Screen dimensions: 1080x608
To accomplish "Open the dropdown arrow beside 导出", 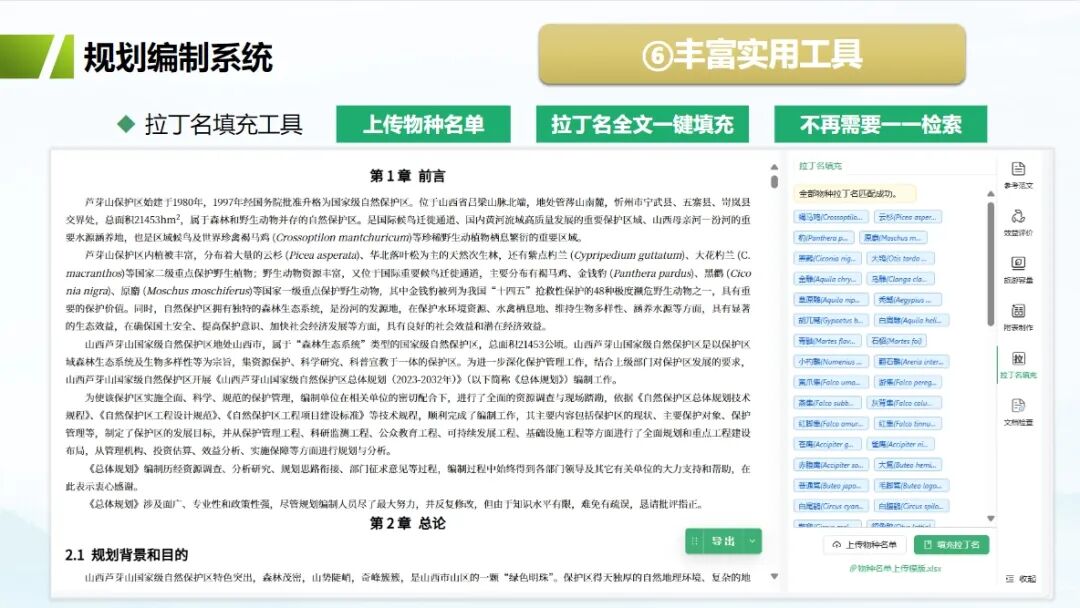I will tap(753, 541).
